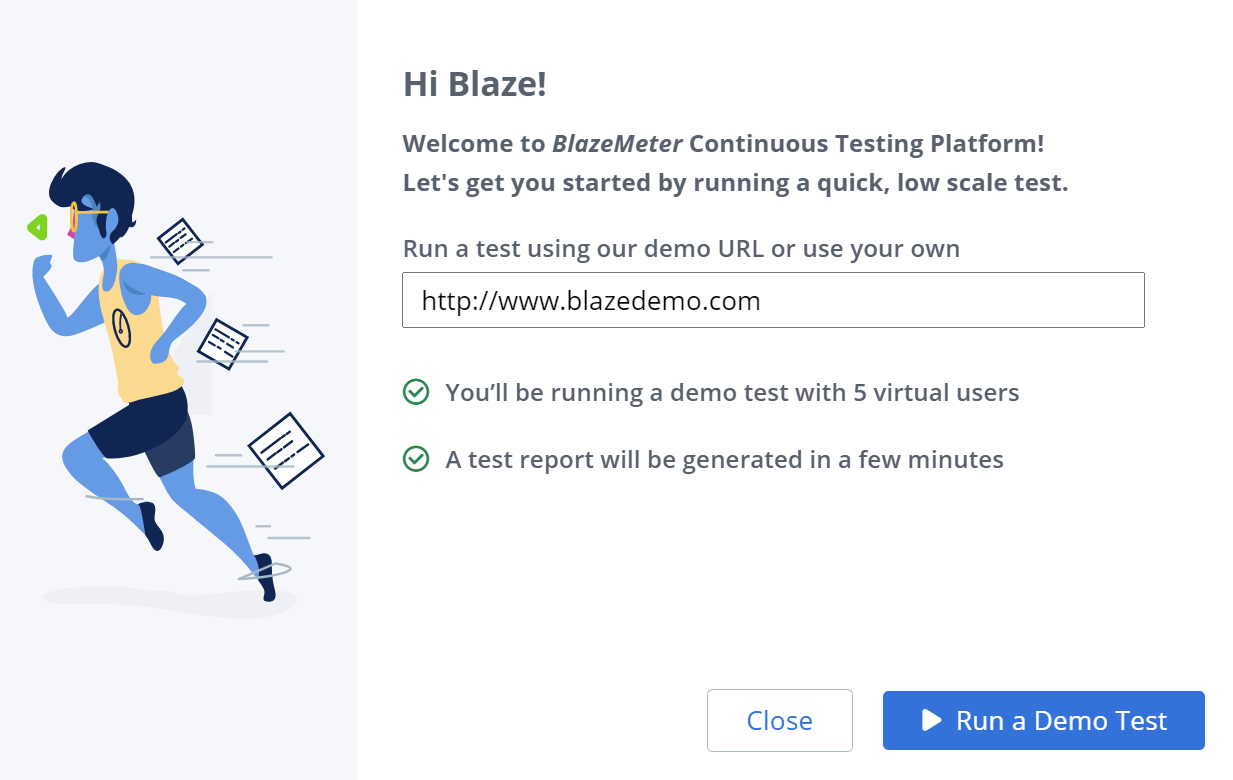Click the green arrow icon near runner's face
This screenshot has width=1233, height=780.
pos(37,228)
